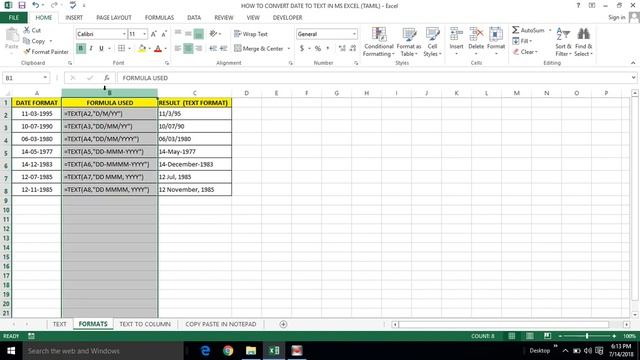Open the DEVELOPER ribbon tab
640x360 pixels.
[x=287, y=18]
